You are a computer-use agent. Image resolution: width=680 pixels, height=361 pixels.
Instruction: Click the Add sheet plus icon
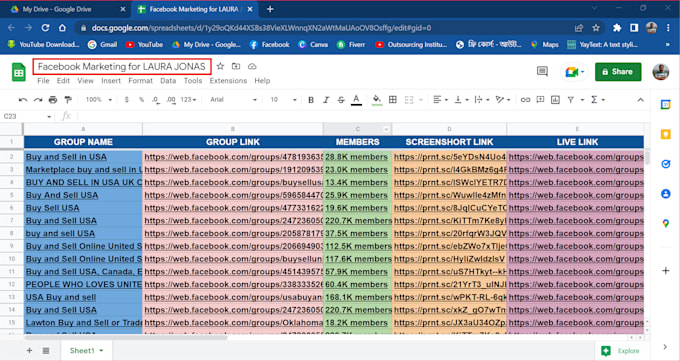29,350
